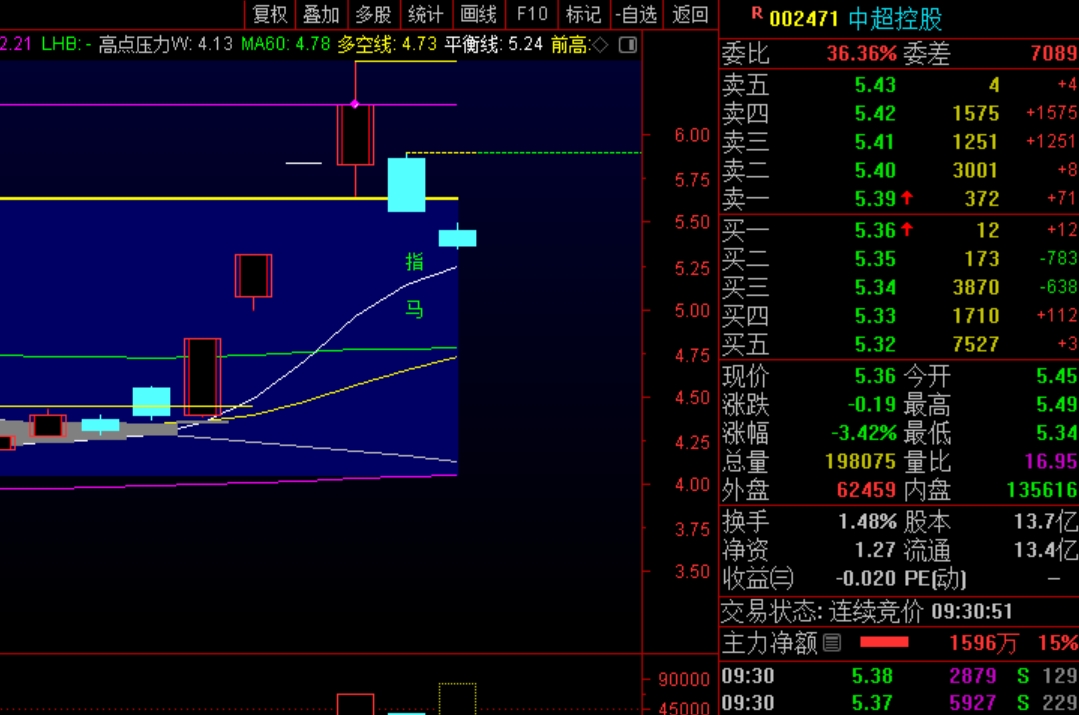Click the buy-five volume 7527
1079x715 pixels.
(976, 344)
